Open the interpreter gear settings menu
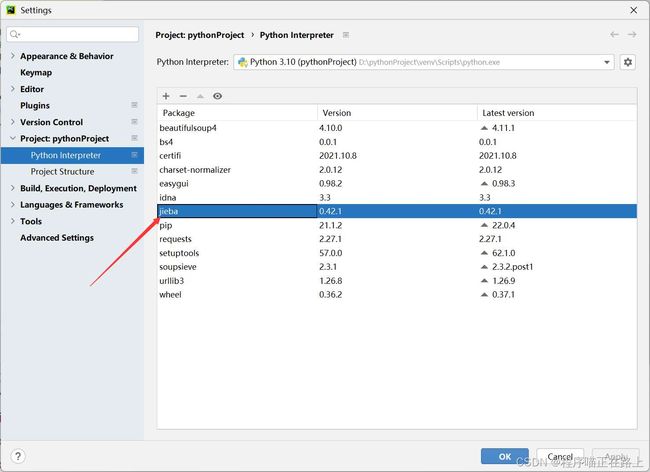This screenshot has width=650, height=472. [x=628, y=62]
